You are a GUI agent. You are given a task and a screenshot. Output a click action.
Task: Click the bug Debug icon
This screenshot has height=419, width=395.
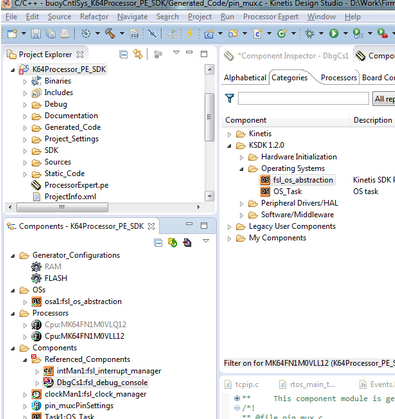pos(310,33)
